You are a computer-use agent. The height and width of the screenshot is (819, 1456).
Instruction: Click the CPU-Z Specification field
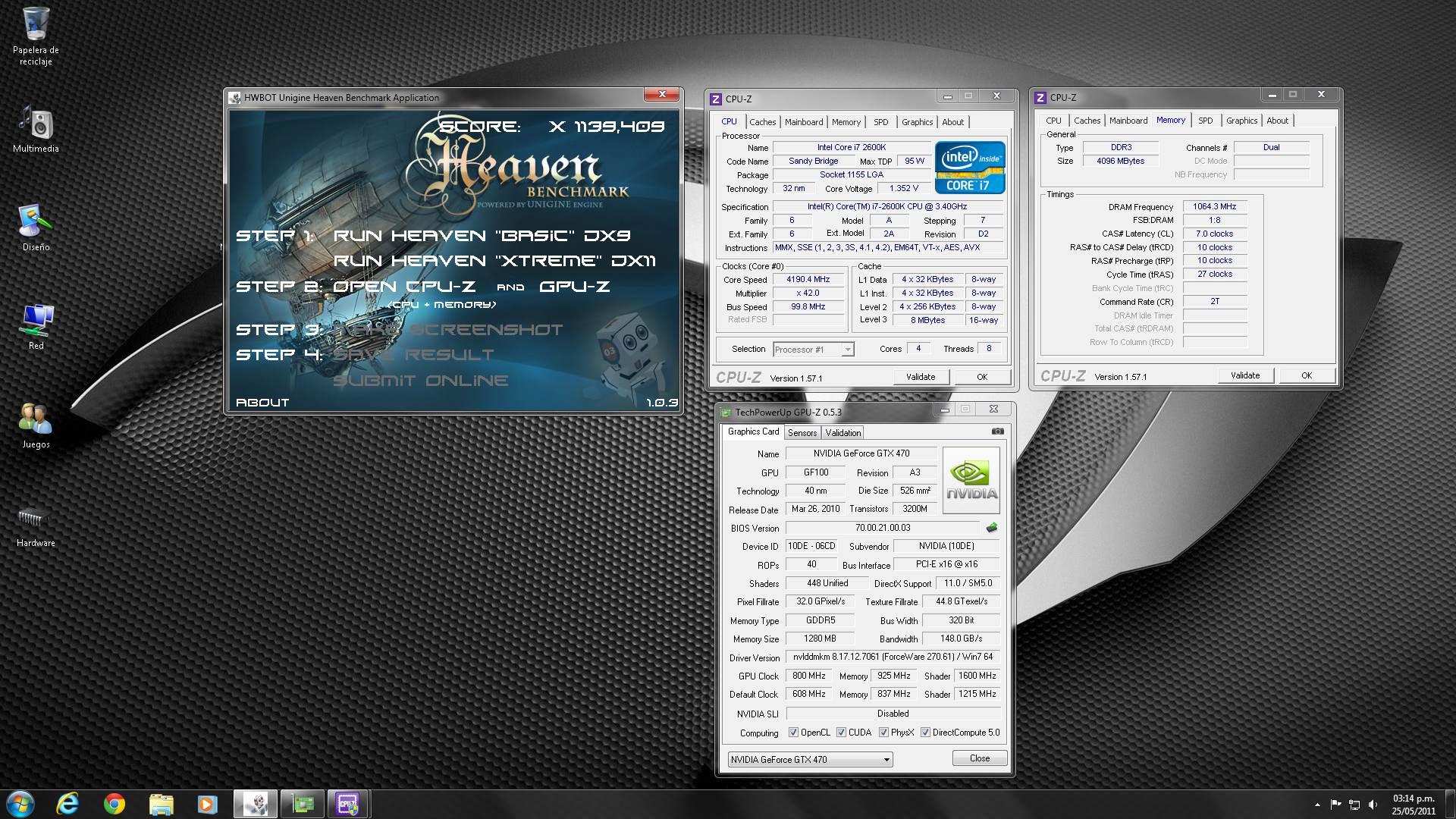pos(886,206)
